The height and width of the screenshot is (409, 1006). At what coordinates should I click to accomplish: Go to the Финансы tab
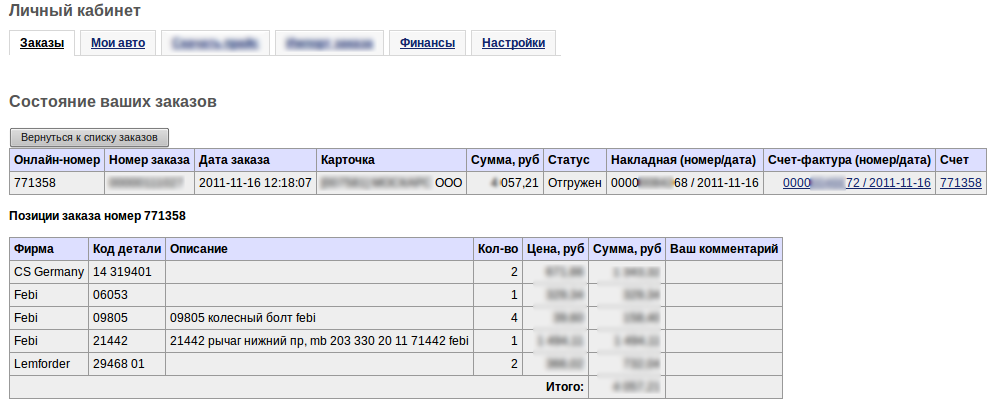(x=427, y=43)
